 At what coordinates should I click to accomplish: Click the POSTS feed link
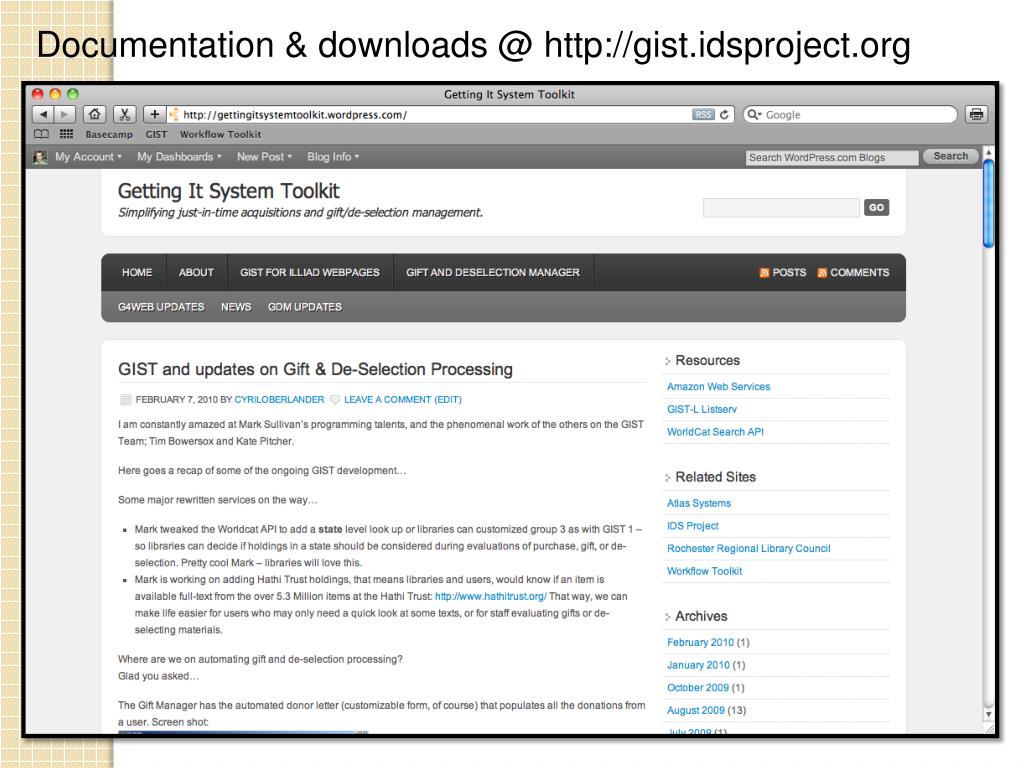pos(789,272)
